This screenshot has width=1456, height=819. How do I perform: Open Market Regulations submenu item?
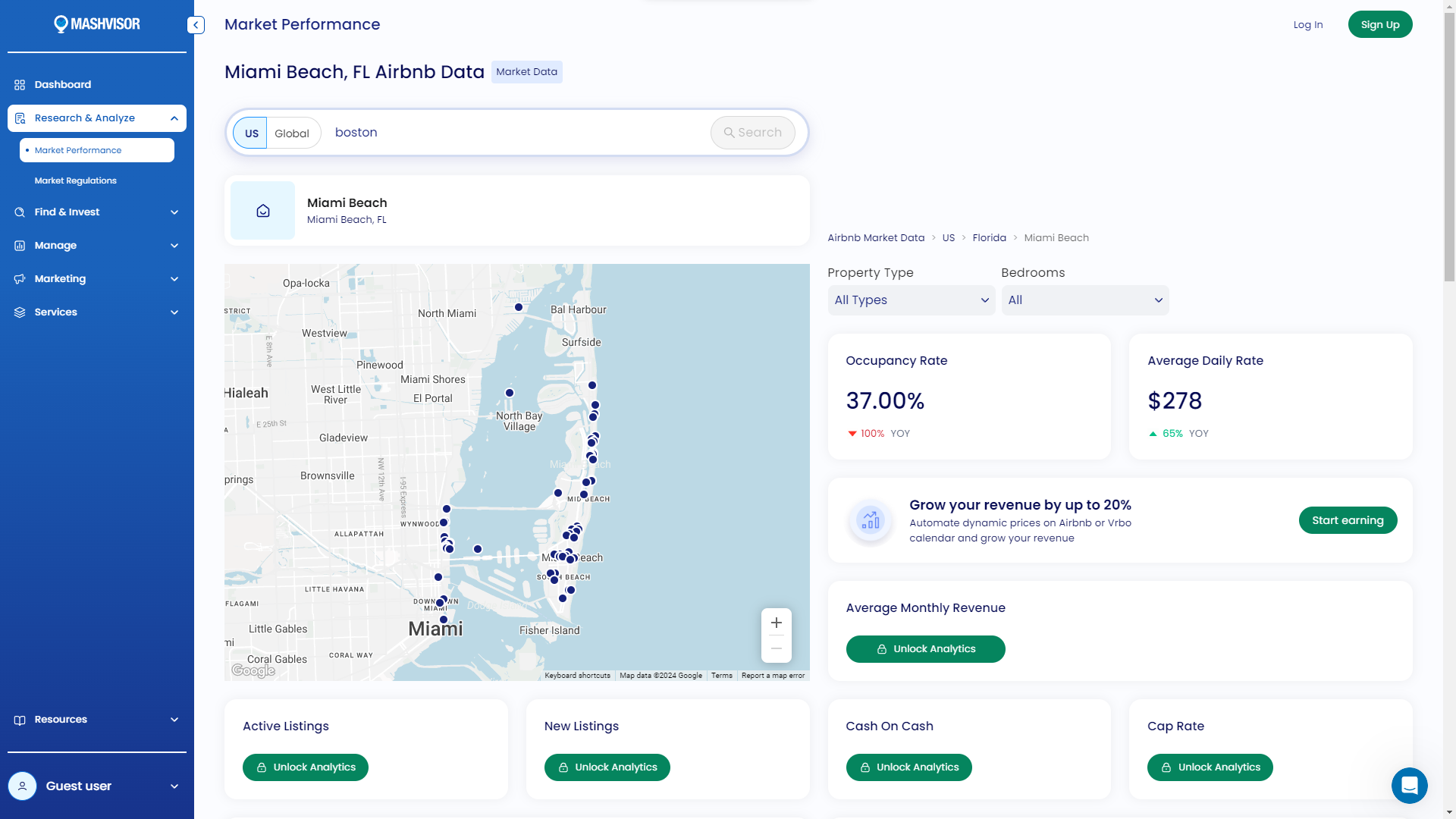pos(75,180)
